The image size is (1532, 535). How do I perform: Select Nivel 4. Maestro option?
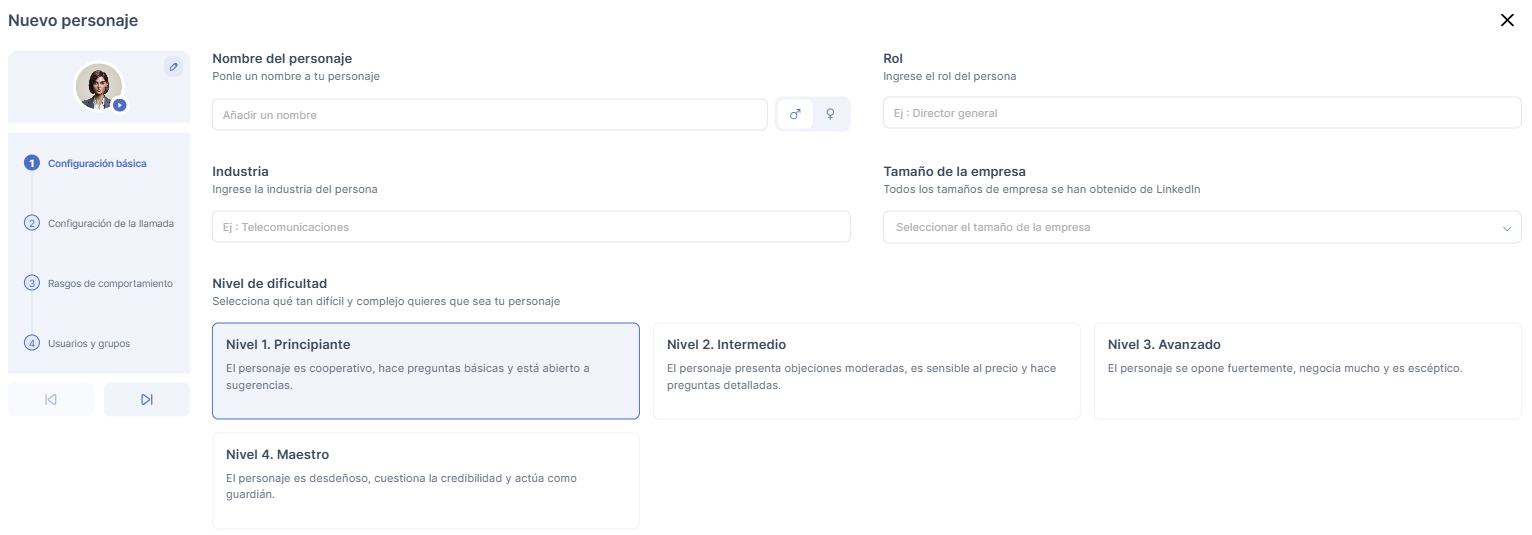click(x=425, y=480)
